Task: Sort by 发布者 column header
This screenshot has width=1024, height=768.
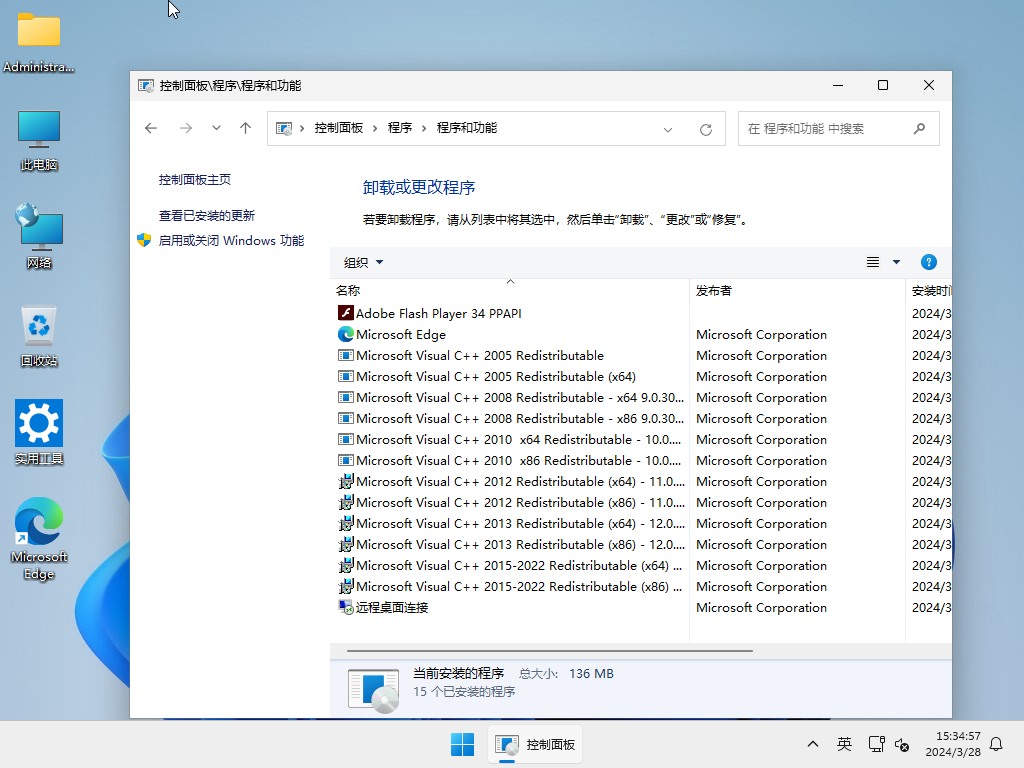Action: pyautogui.click(x=797, y=291)
